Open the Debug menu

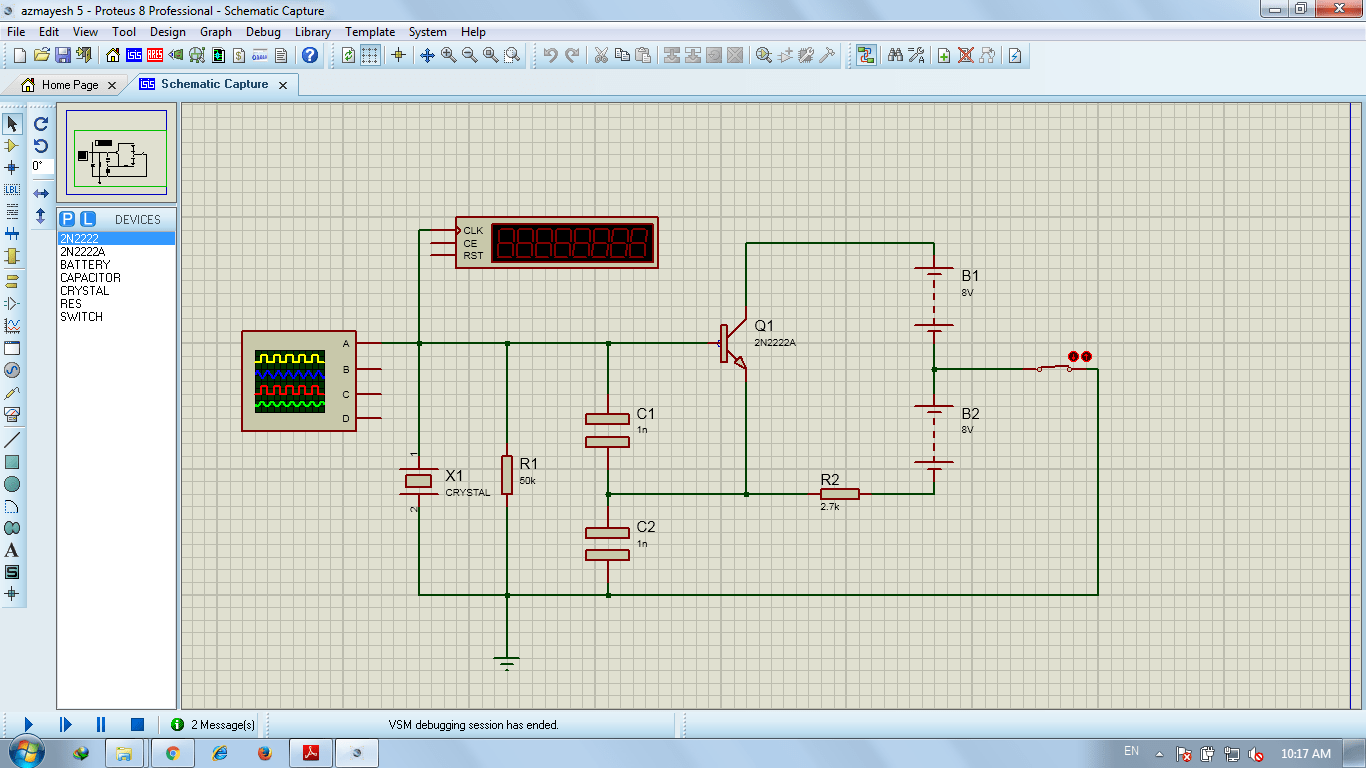(x=263, y=31)
